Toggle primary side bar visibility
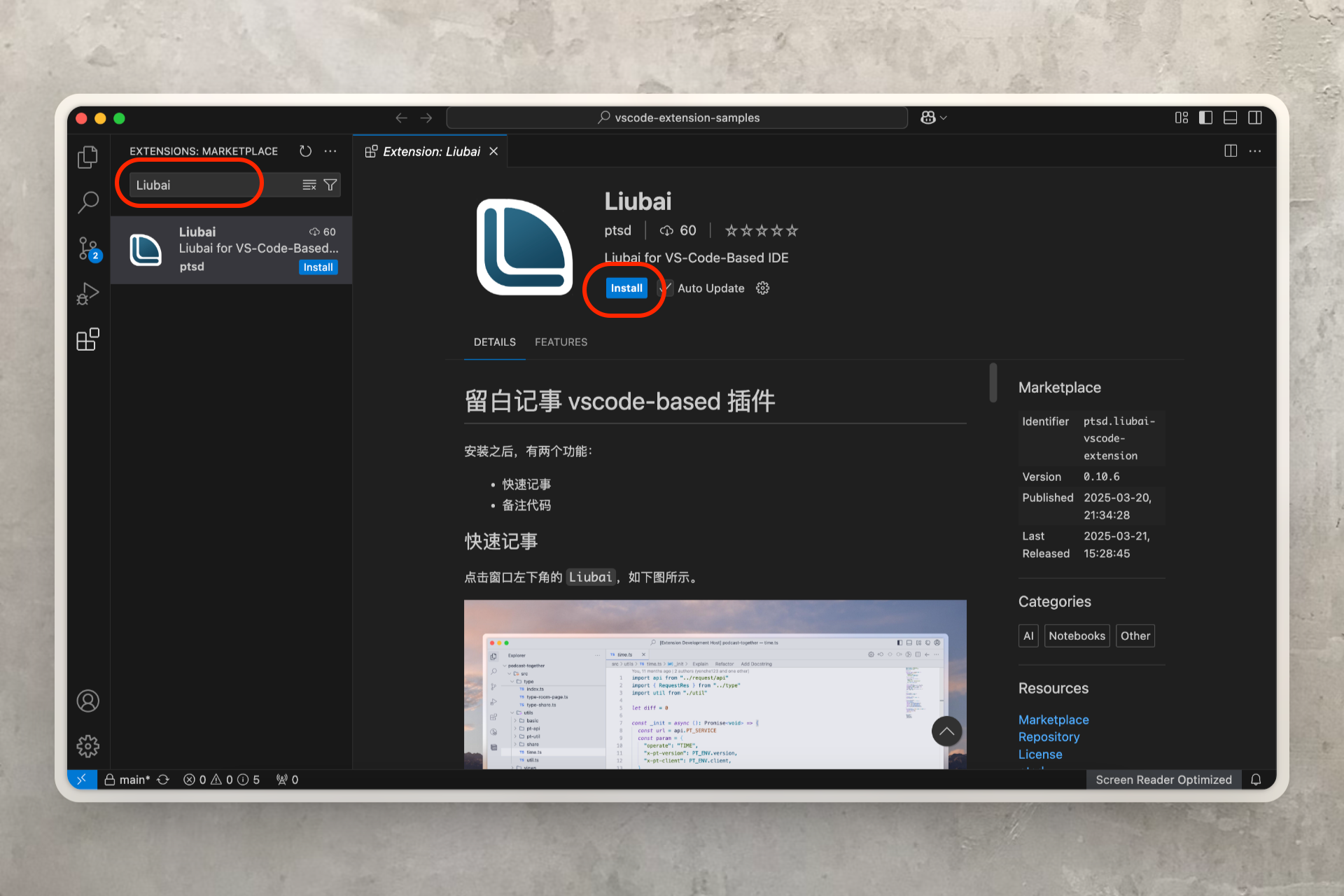This screenshot has height=896, width=1344. (x=1205, y=118)
